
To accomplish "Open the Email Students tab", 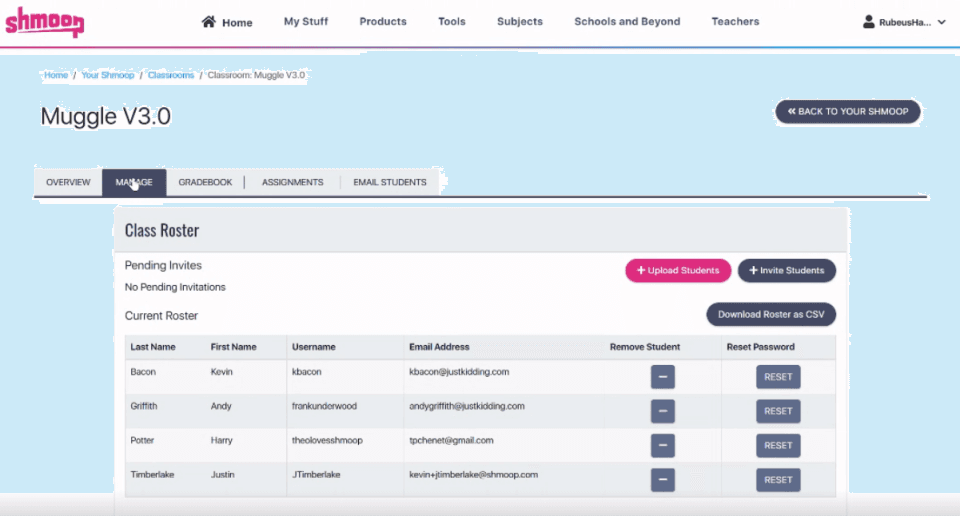I will [x=389, y=182].
